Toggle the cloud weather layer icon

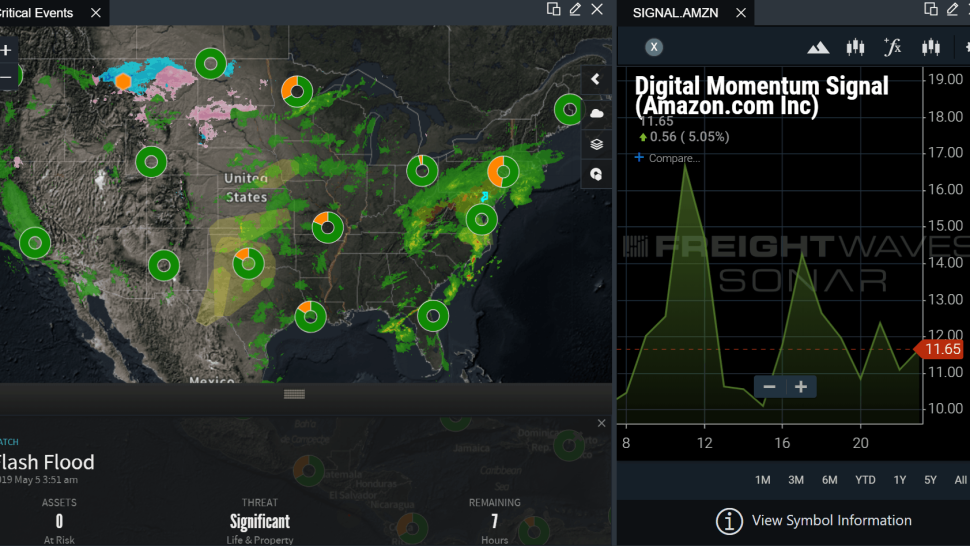[x=596, y=113]
